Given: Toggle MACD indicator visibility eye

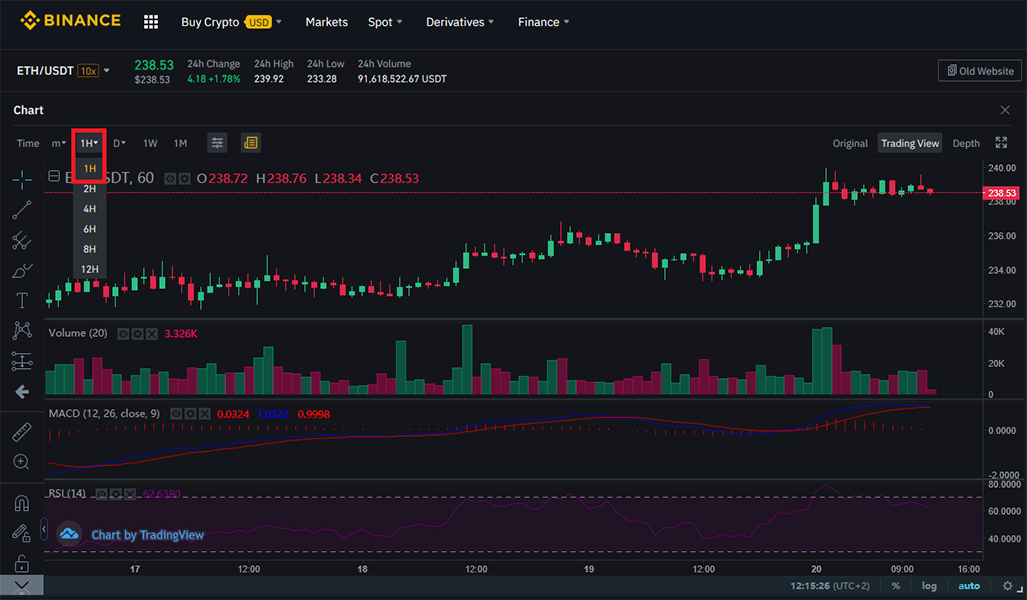Looking at the screenshot, I should pyautogui.click(x=176, y=414).
